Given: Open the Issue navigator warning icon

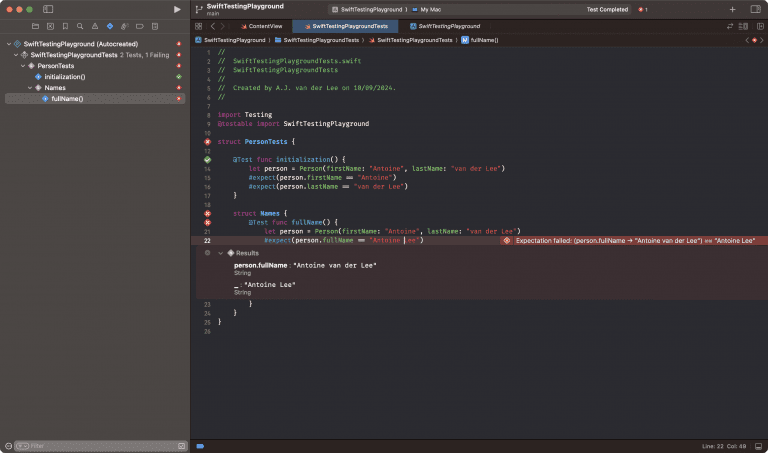Looking at the screenshot, I should [95, 26].
